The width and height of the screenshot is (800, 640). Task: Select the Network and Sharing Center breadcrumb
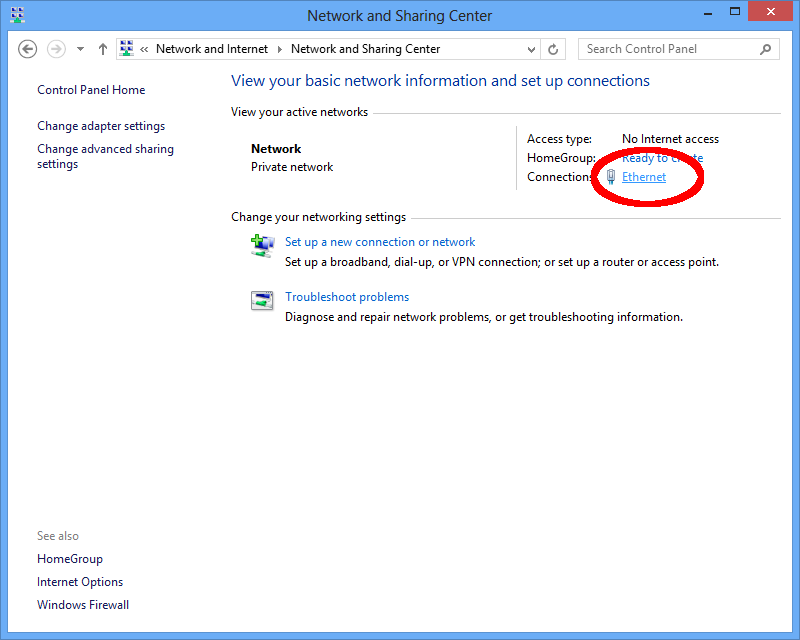pos(365,49)
